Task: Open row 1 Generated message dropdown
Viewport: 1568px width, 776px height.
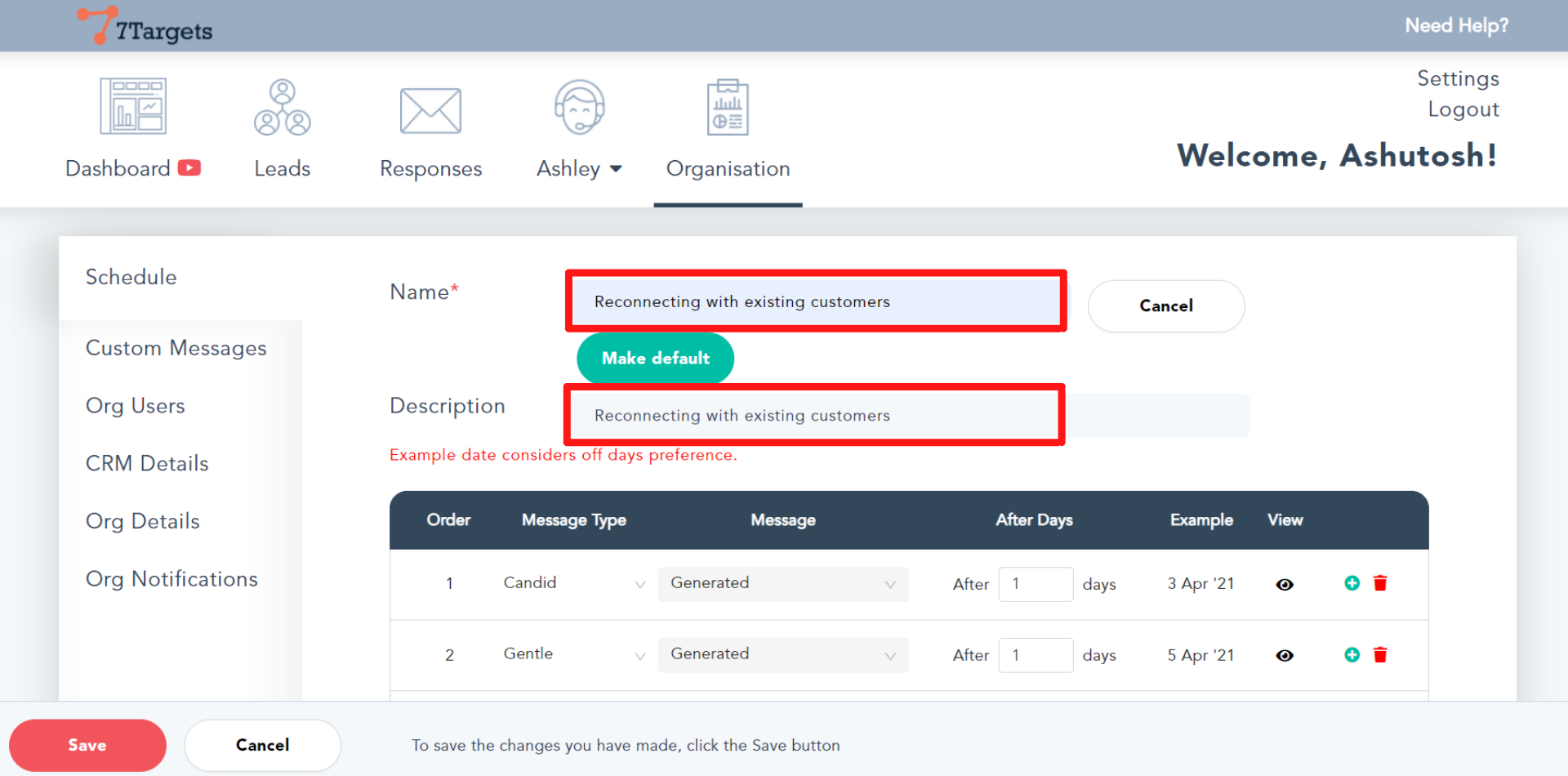Action: tap(783, 583)
